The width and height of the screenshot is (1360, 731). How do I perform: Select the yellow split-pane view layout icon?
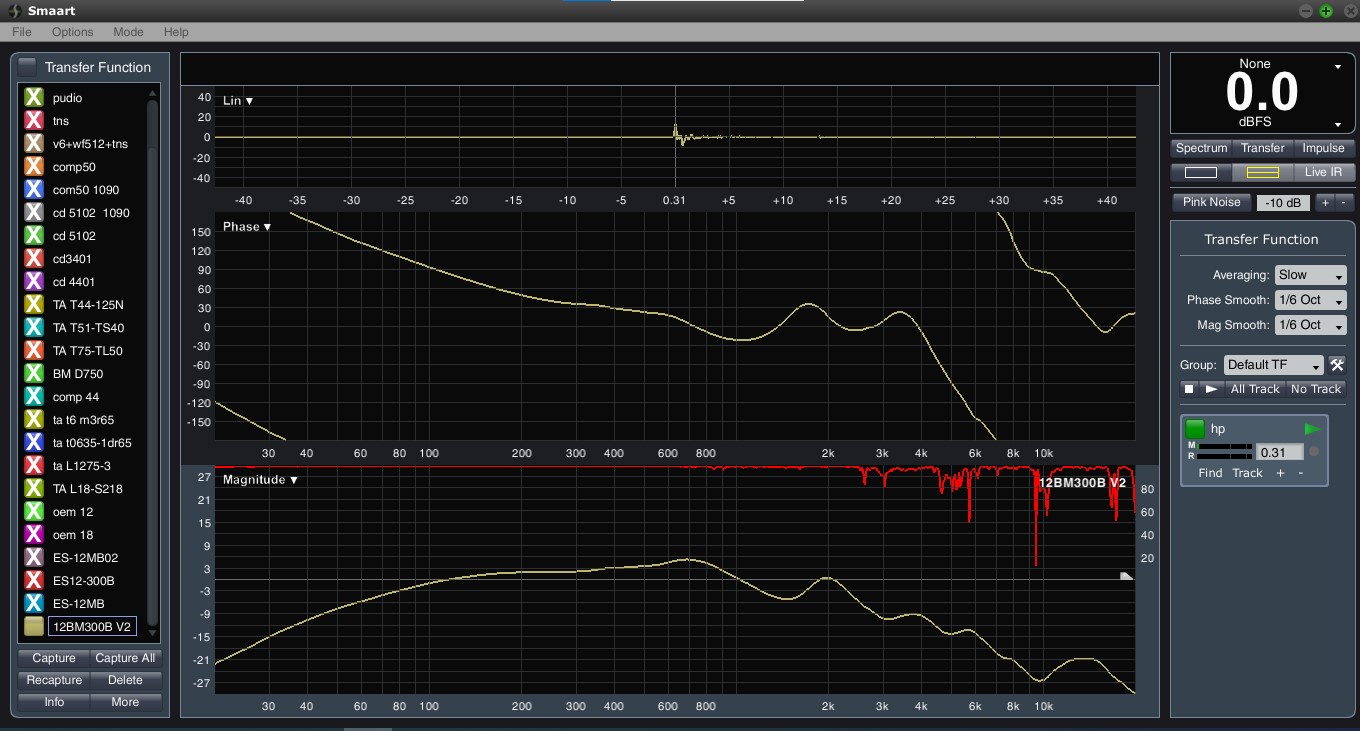click(1262, 172)
